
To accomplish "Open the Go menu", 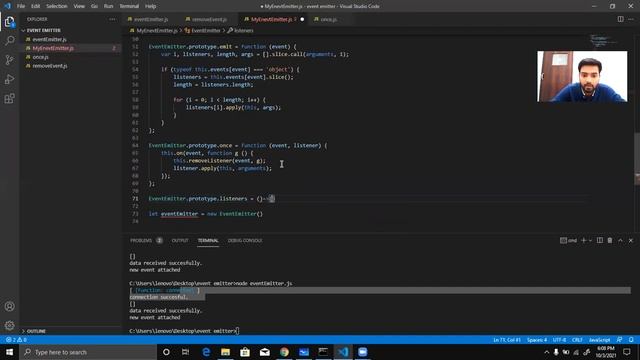I will tap(94, 6).
